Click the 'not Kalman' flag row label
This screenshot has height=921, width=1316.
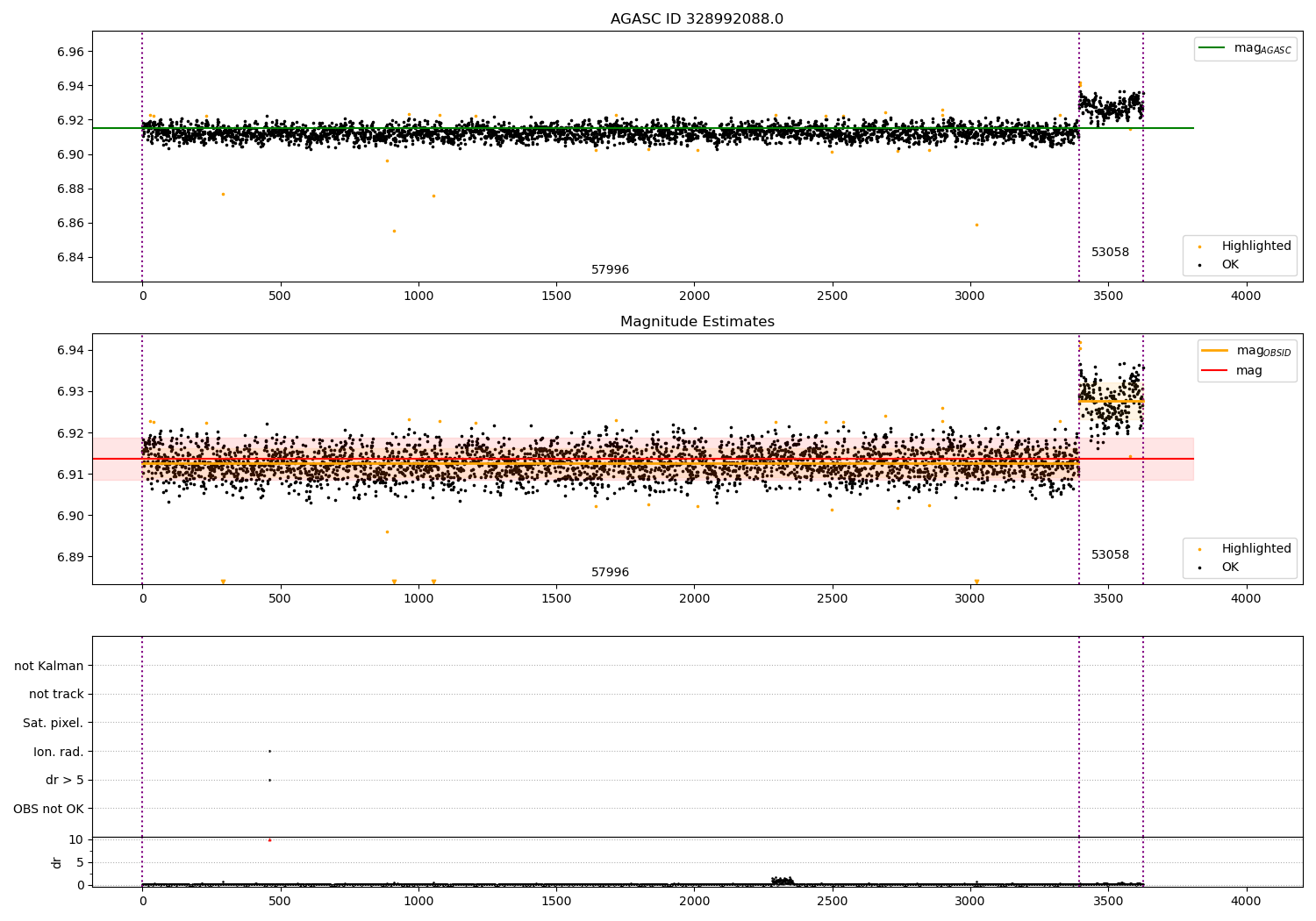tap(49, 666)
